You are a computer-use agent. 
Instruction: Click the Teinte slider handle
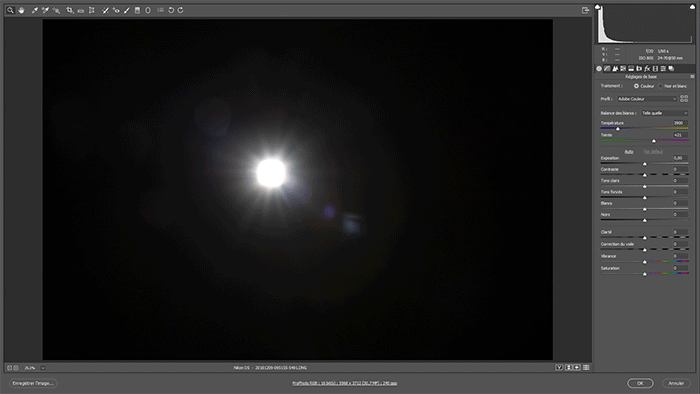point(654,141)
